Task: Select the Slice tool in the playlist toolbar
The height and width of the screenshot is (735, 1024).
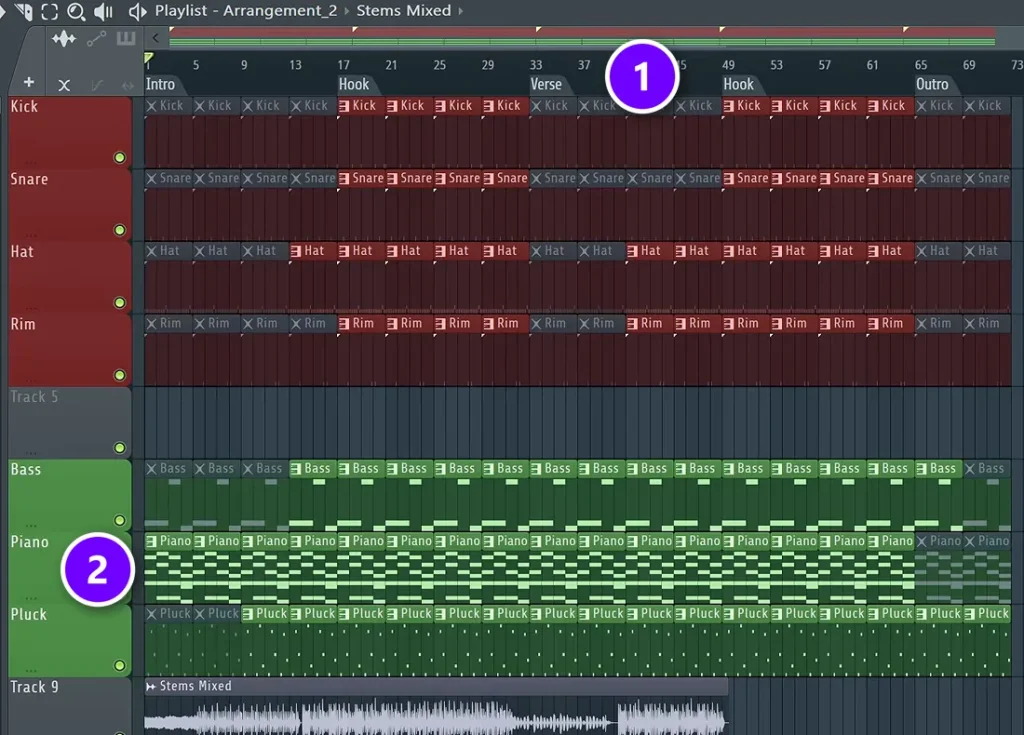Action: click(x=24, y=11)
